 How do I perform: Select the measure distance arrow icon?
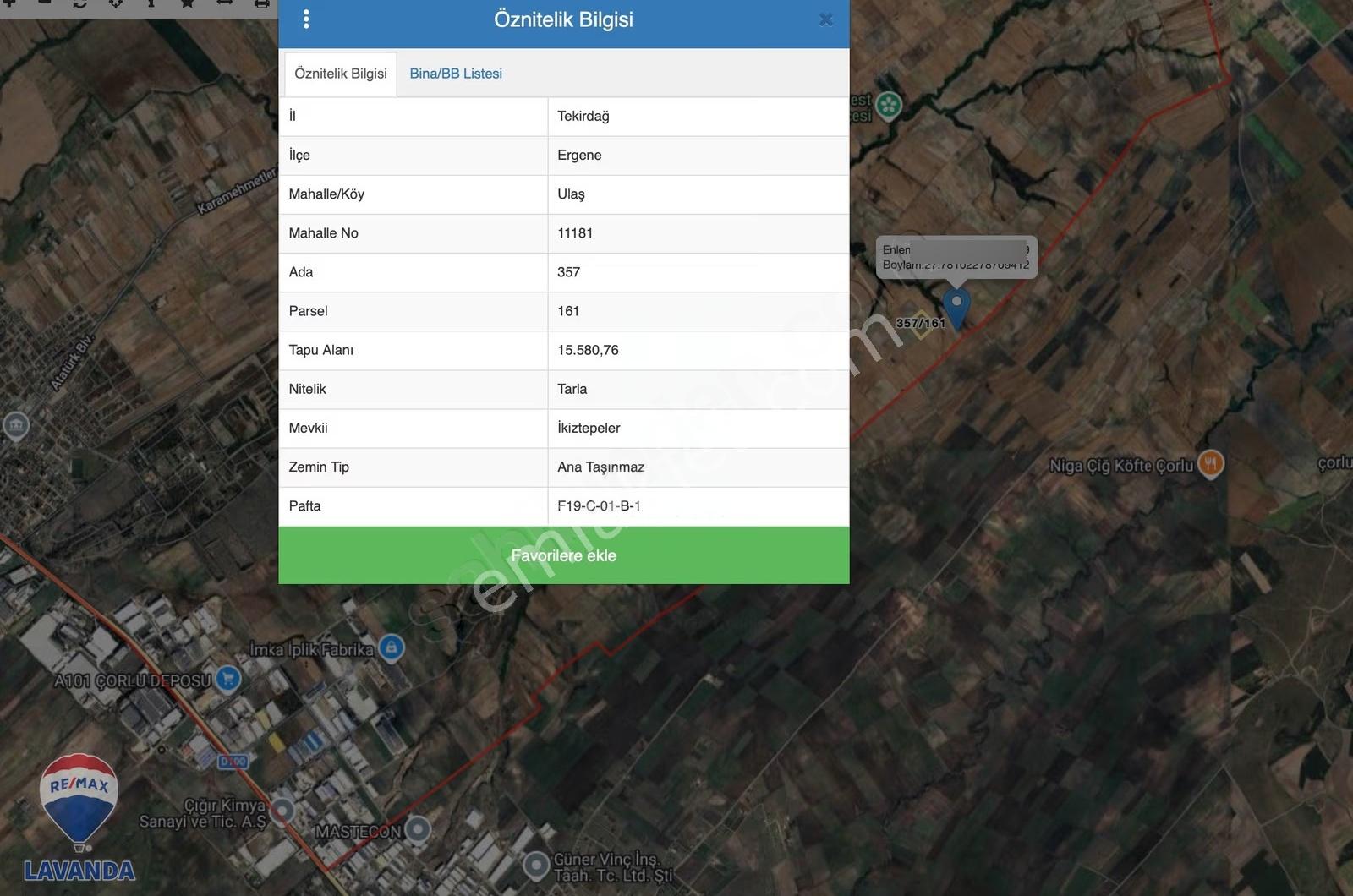point(225,4)
